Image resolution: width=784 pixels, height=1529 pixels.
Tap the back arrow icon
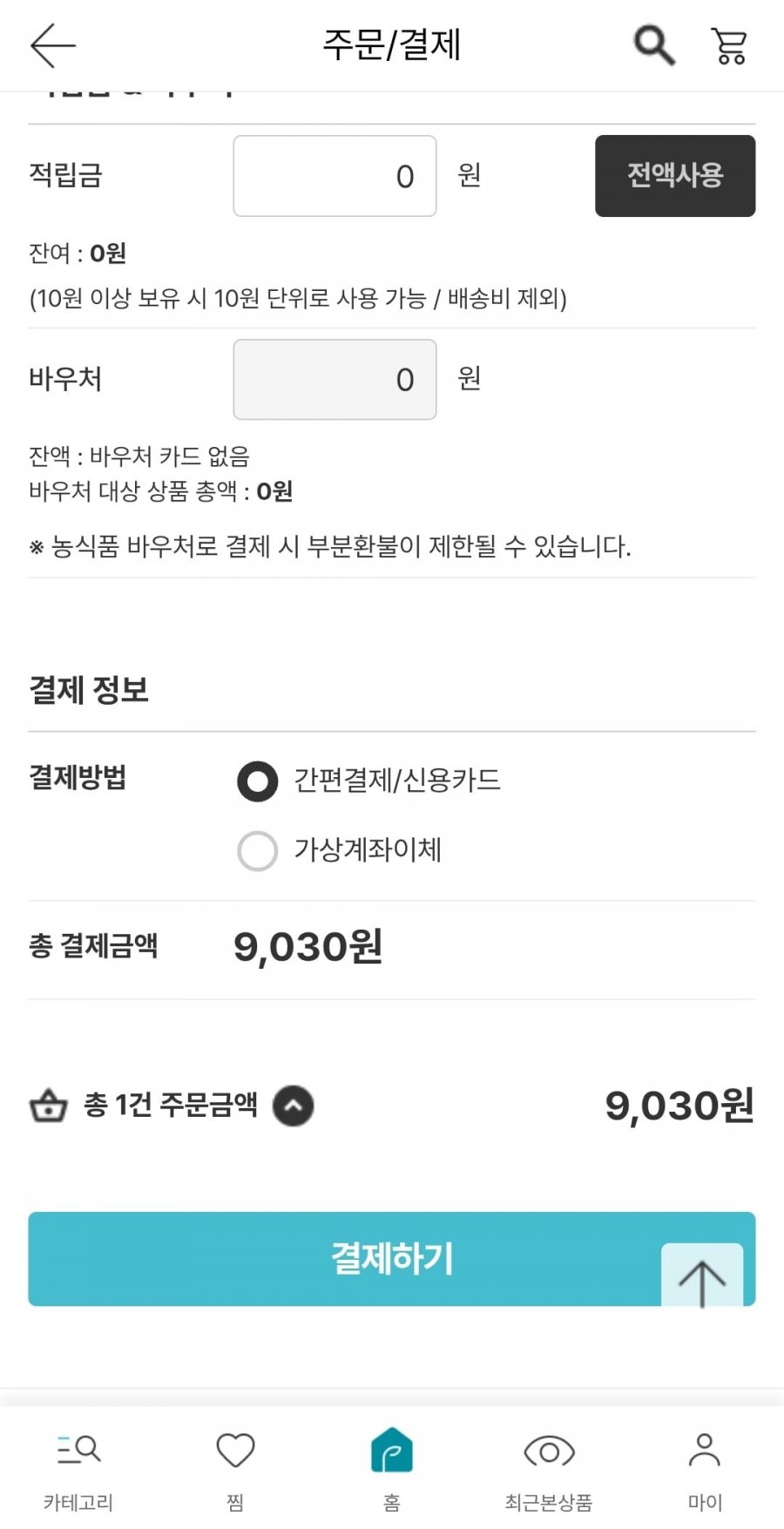pos(53,45)
